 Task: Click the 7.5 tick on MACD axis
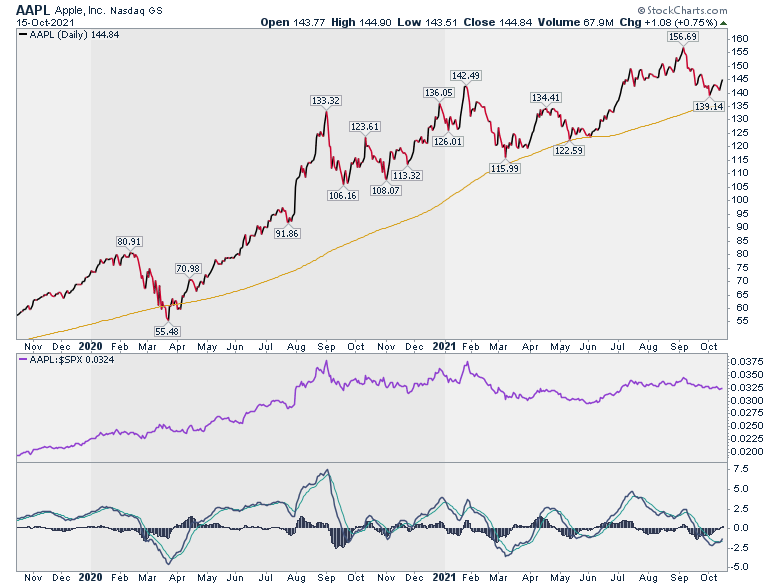click(740, 469)
